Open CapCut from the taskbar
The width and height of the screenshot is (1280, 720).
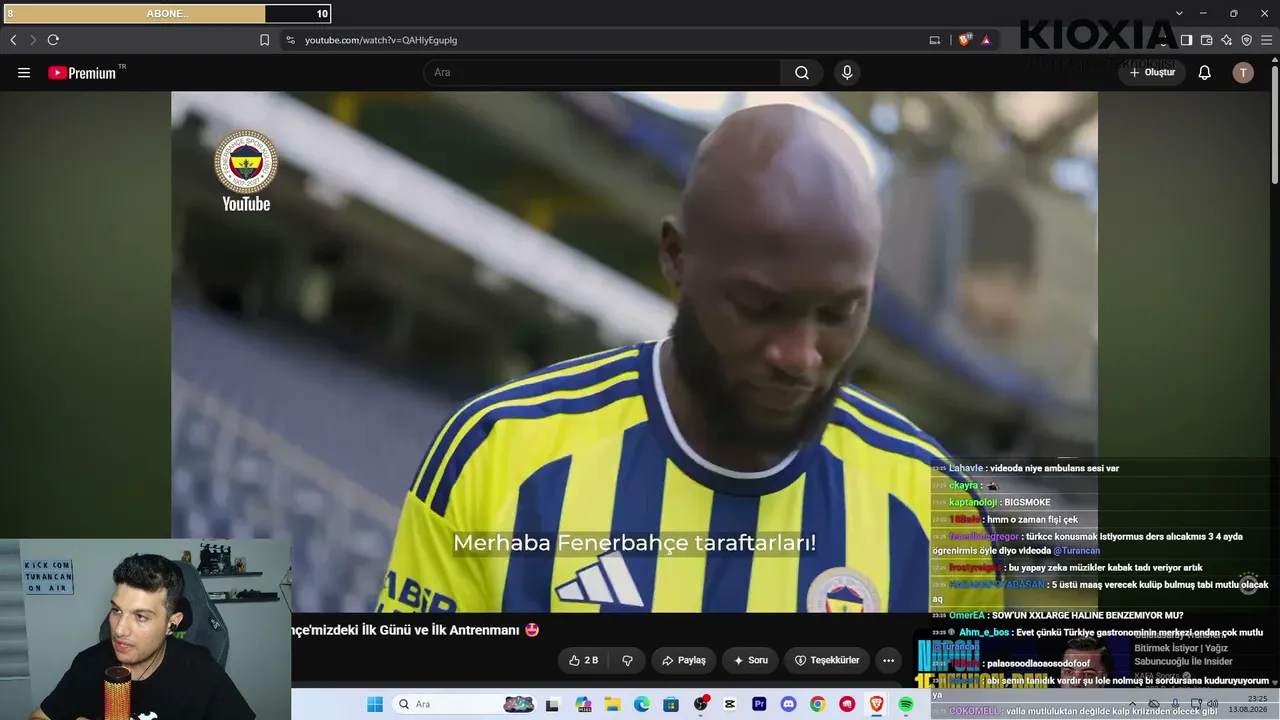click(x=730, y=704)
